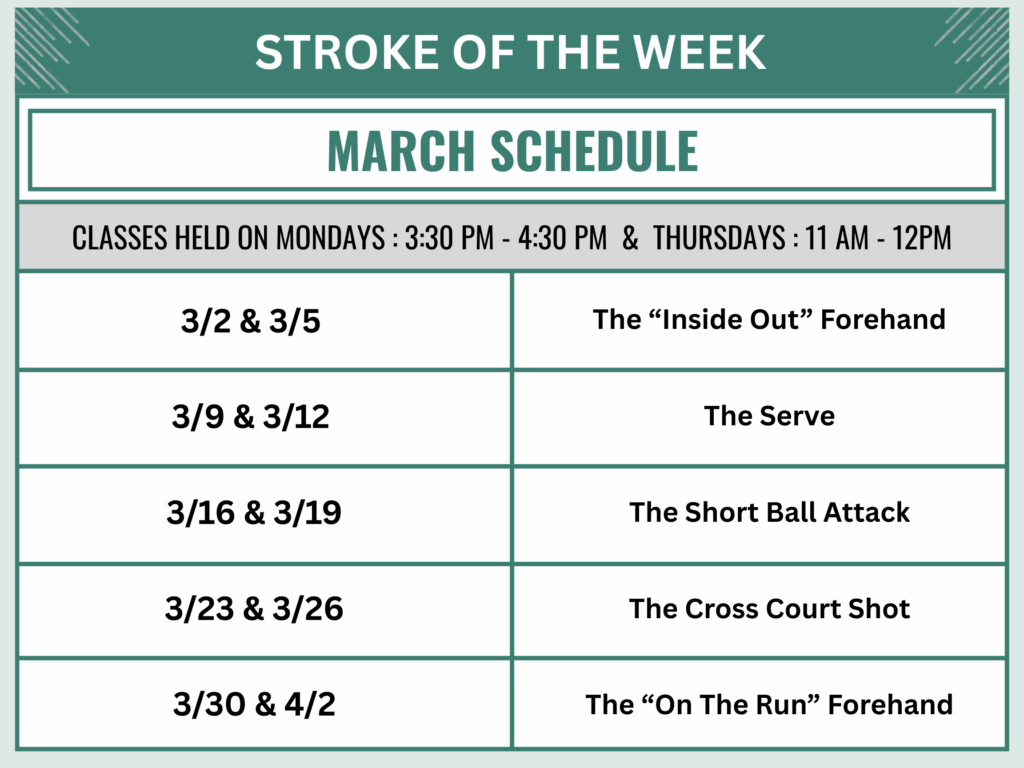Select the "3/23 & 3/26" date cell
Image resolution: width=1024 pixels, height=768 pixels.
click(254, 609)
